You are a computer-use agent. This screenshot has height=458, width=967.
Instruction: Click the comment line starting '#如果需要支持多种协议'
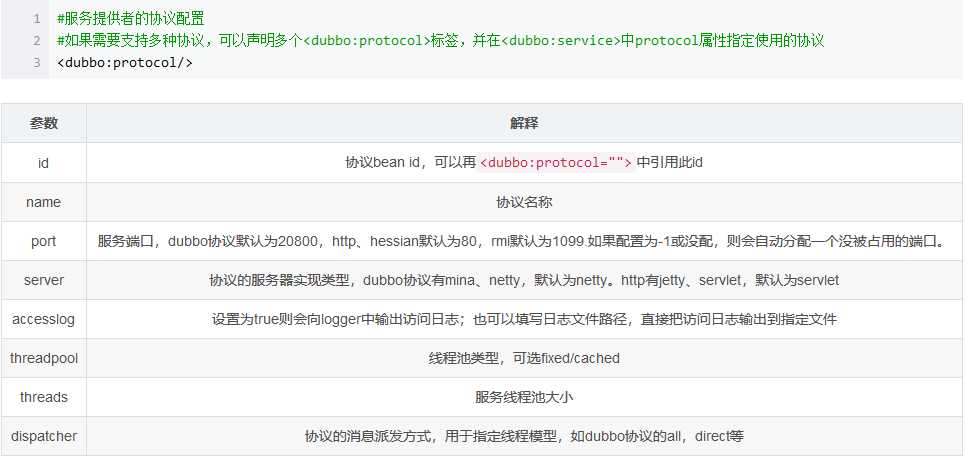pyautogui.click(x=440, y=41)
